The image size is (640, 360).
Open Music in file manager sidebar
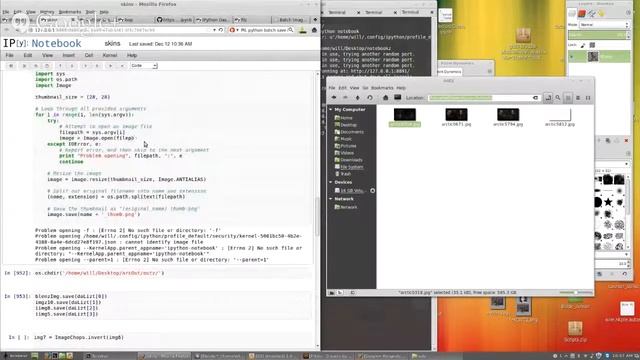pyautogui.click(x=343, y=139)
